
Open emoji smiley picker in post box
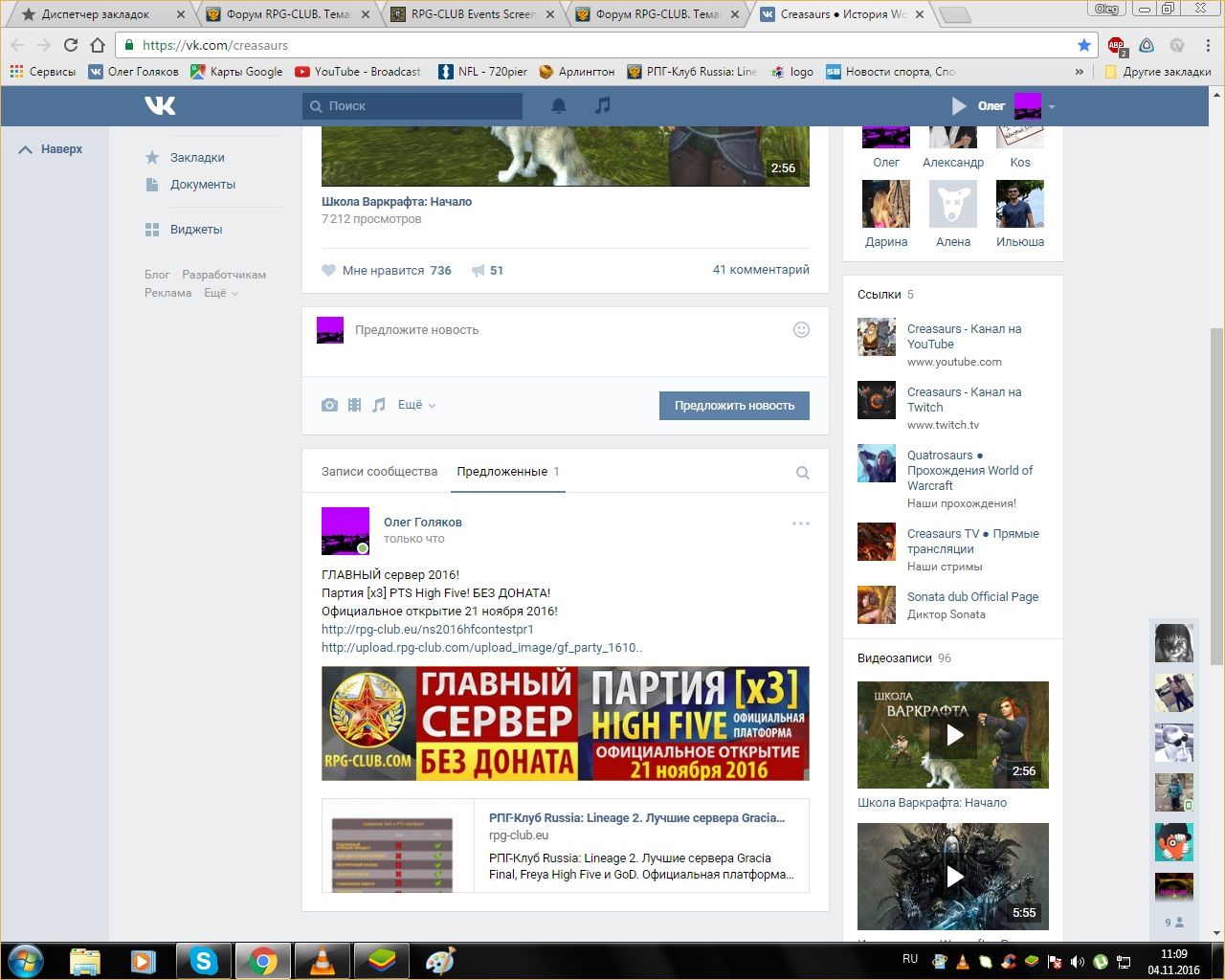801,330
